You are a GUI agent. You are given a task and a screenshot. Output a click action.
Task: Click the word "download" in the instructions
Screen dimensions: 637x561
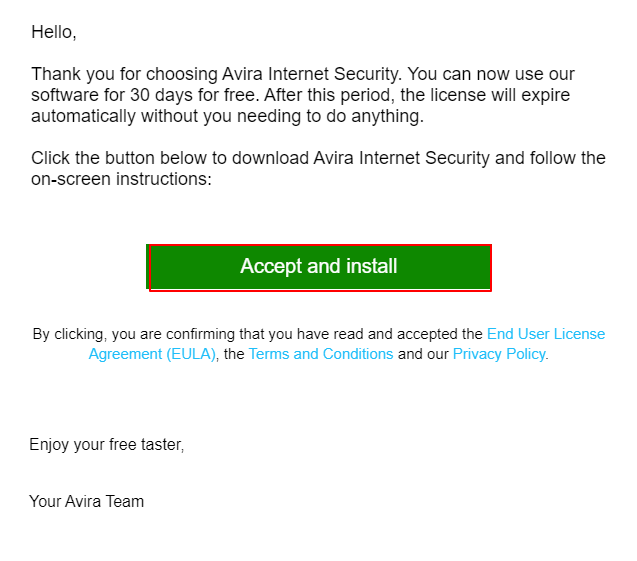coord(271,158)
